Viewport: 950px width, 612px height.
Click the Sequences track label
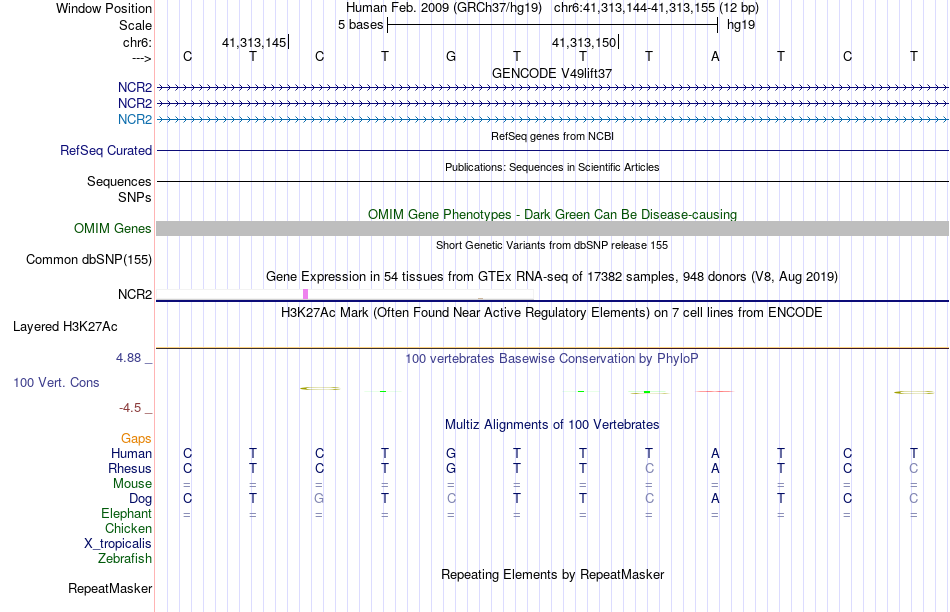(119, 181)
